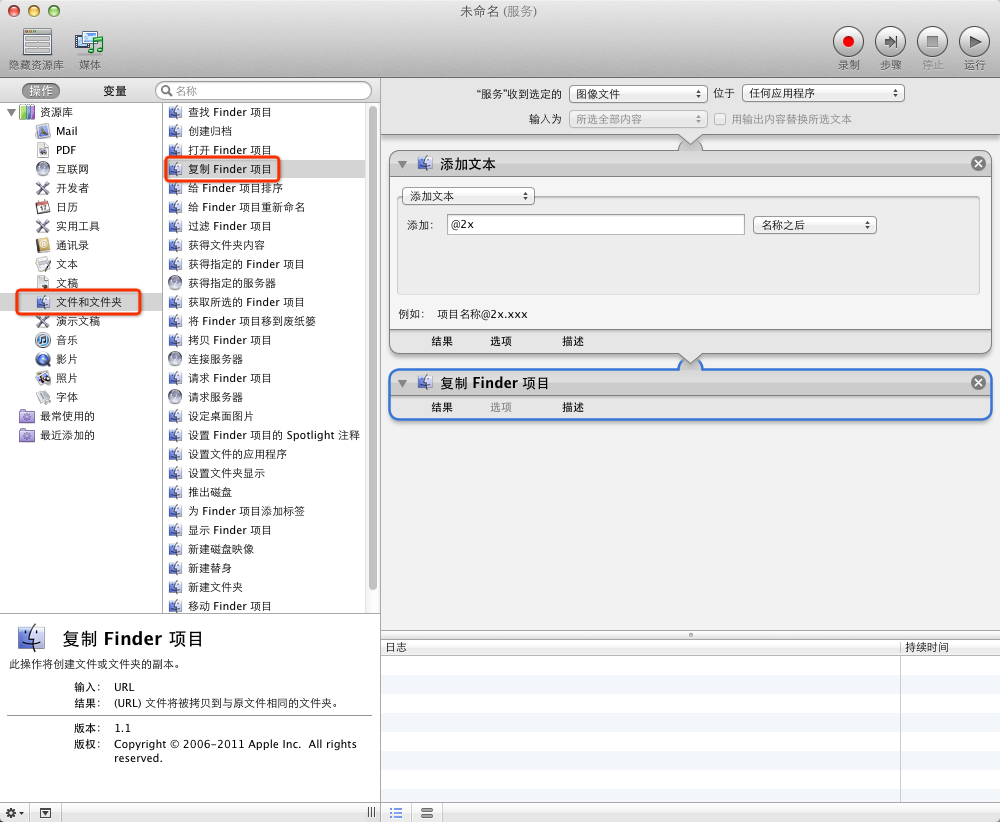Open the gear action menu at bottom
Viewport: 1000px width, 822px height.
tap(15, 813)
